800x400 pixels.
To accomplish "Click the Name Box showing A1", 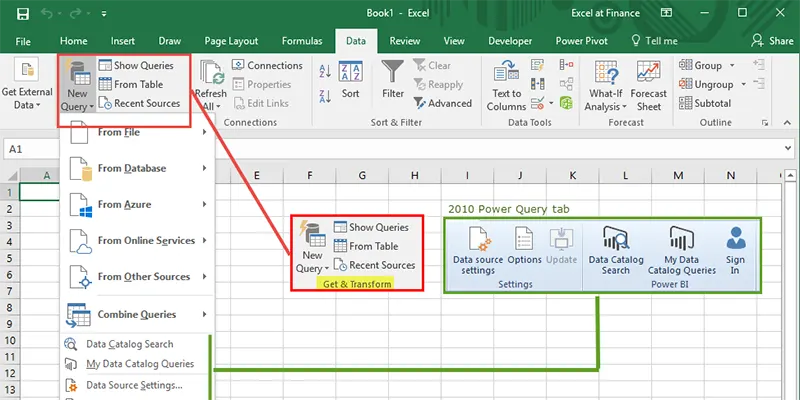I will click(x=31, y=149).
